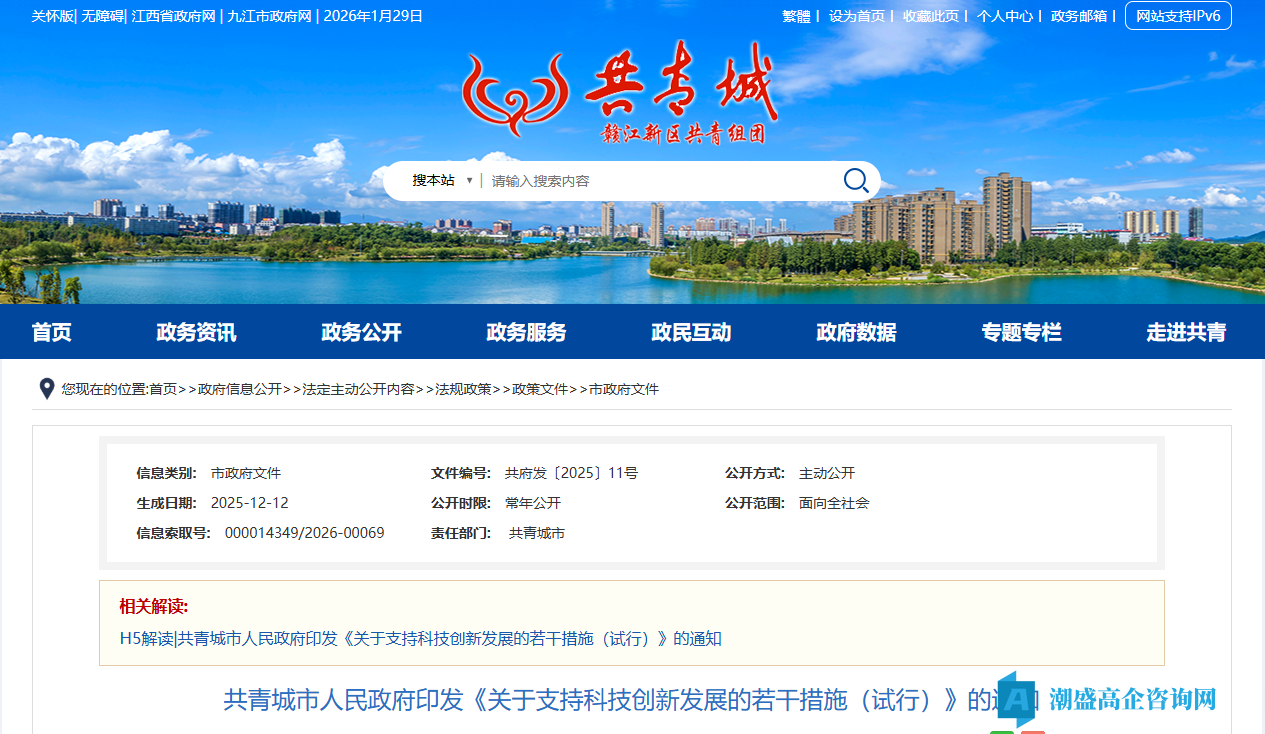Viewport: 1265px width, 734px height.
Task: Click the location pin icon near breadcrumb
Action: pos(46,389)
